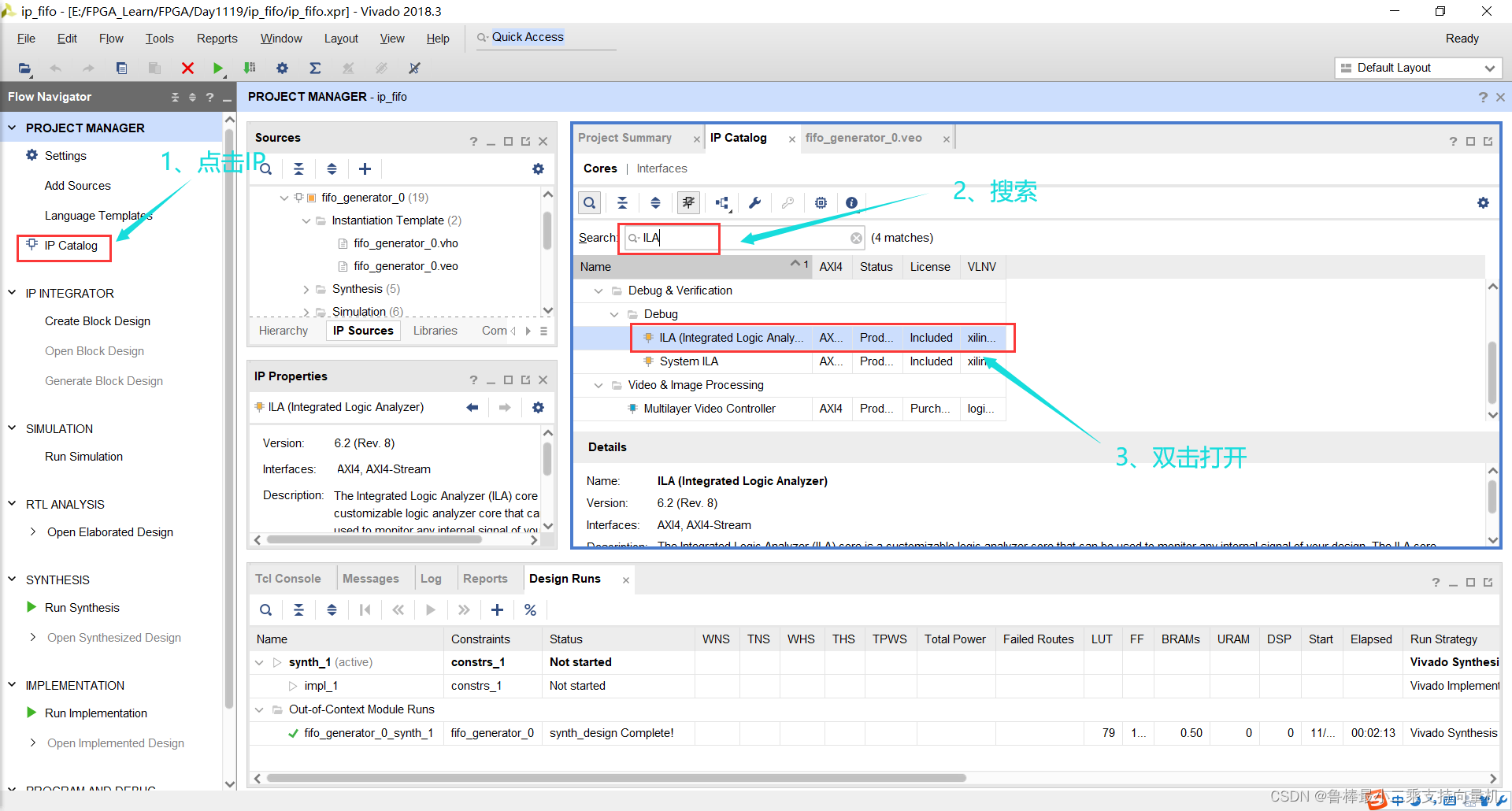Image resolution: width=1512 pixels, height=811 pixels.
Task: Open IP Properties settings gear
Action: [538, 407]
